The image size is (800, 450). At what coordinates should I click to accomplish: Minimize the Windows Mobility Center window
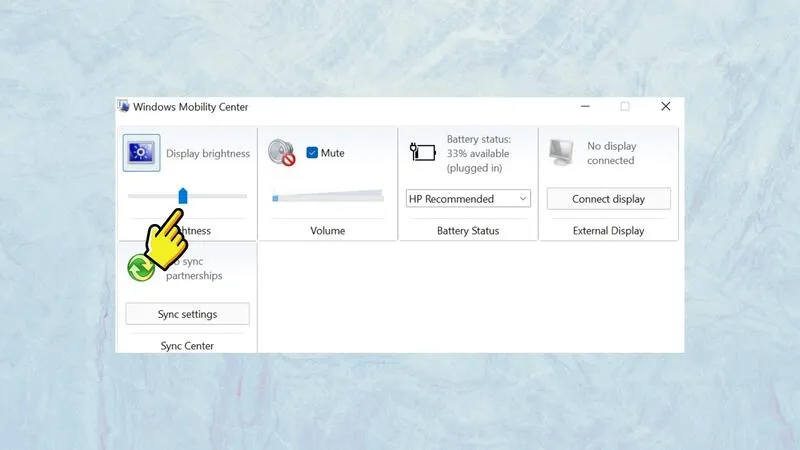pos(585,107)
